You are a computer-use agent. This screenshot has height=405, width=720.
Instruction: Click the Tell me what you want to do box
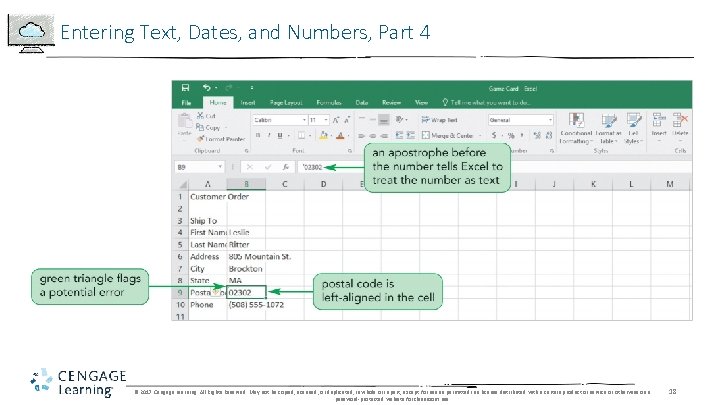[x=487, y=102]
